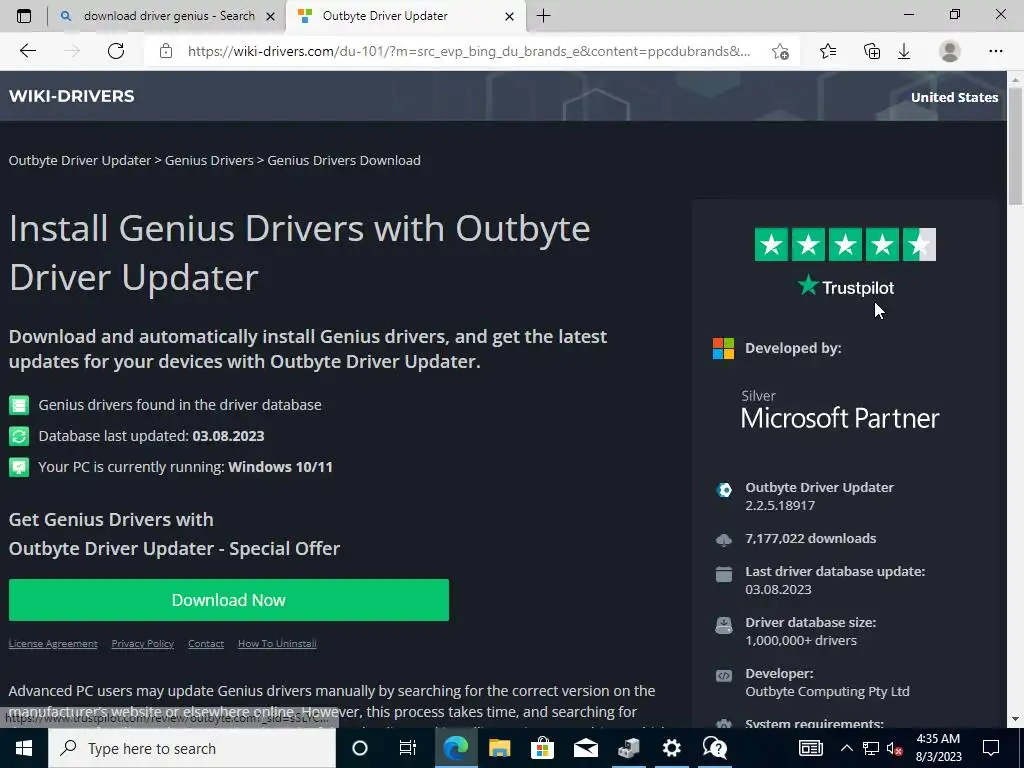This screenshot has height=768, width=1024.
Task: Click the Outbyte Driver Updater gear icon
Action: tap(724, 490)
